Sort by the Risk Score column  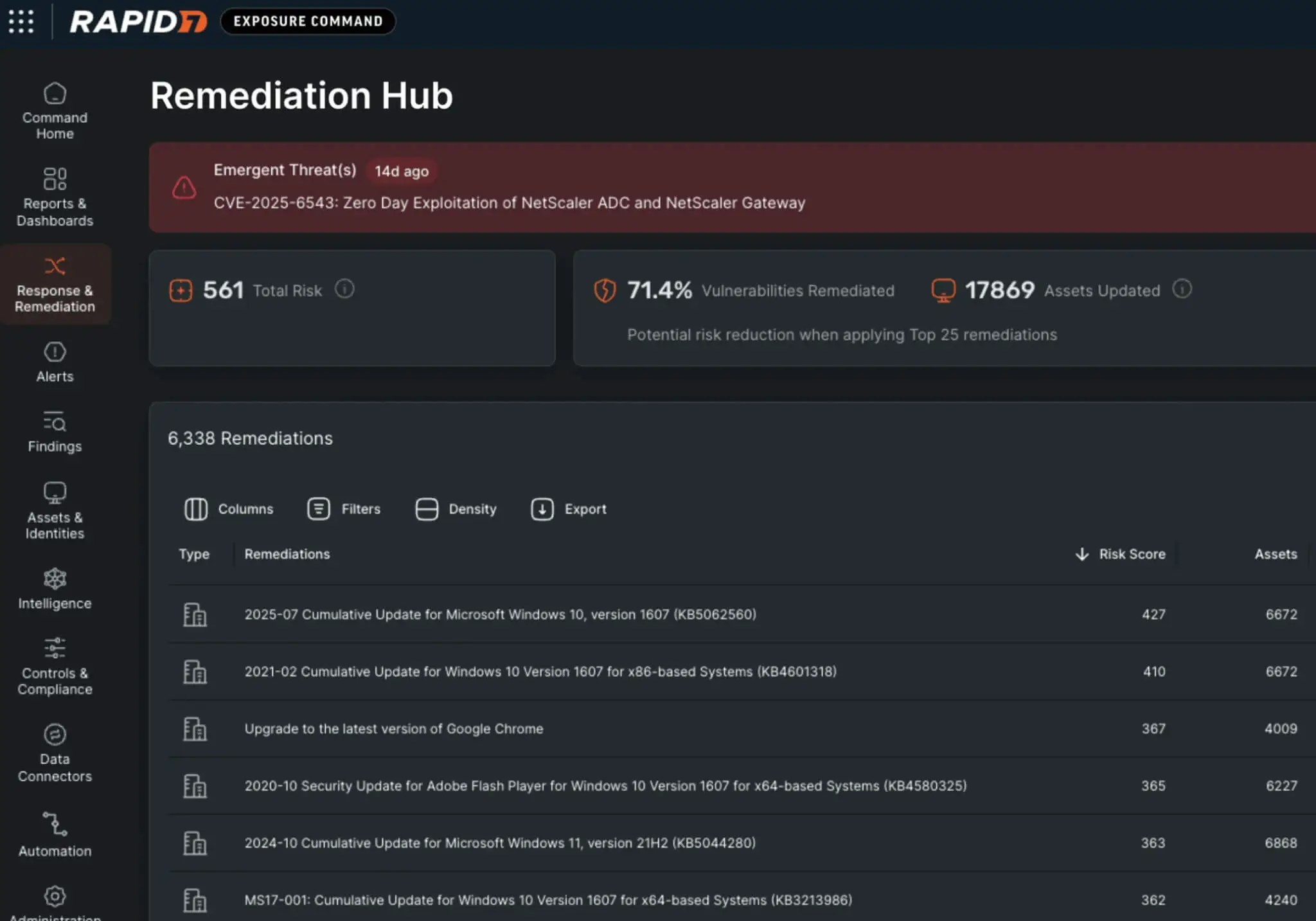[1132, 554]
